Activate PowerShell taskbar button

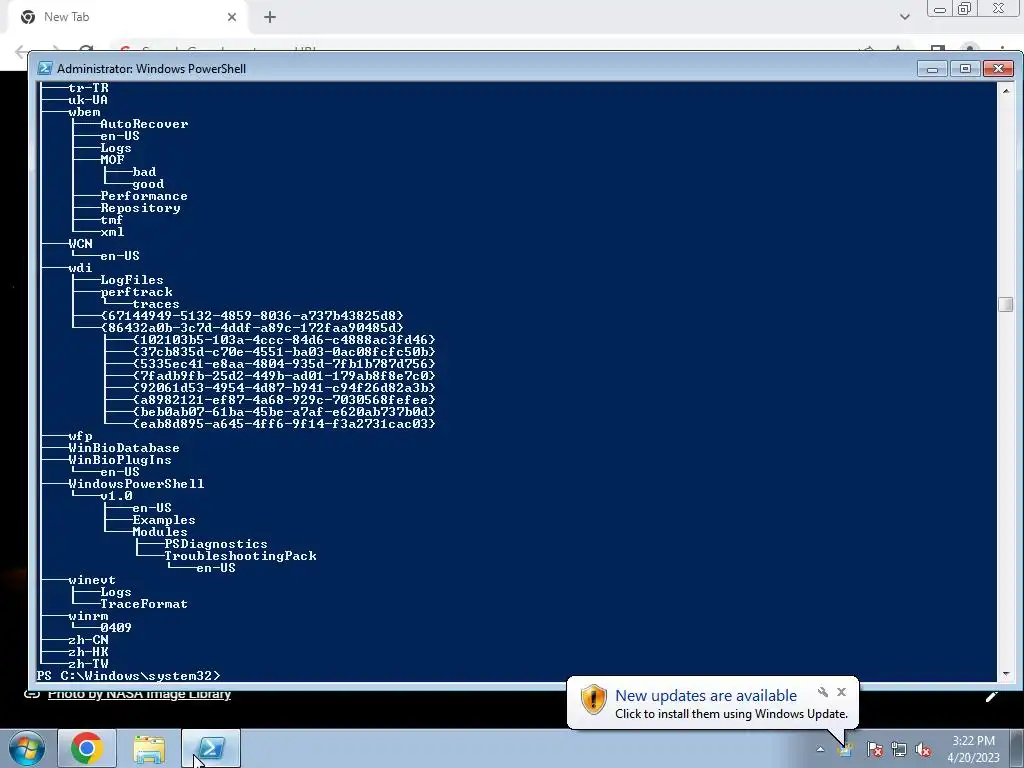tap(211, 748)
